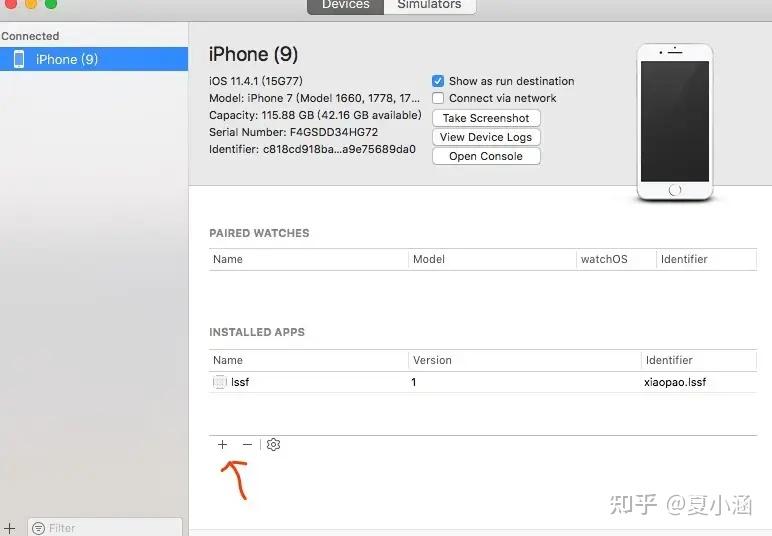Click the Serial Number F4GSDD34HG72 text
Viewport: 772px width, 536px height.
pos(293,132)
